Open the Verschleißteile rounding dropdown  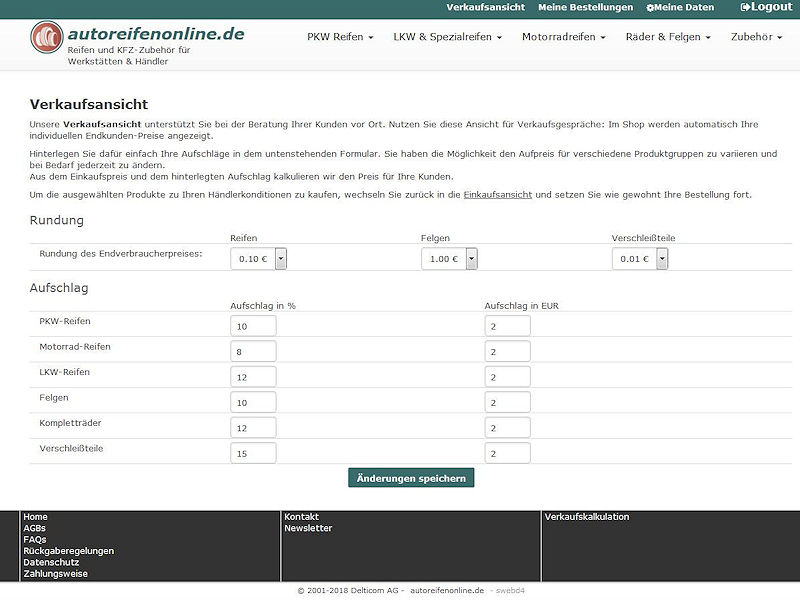640,259
